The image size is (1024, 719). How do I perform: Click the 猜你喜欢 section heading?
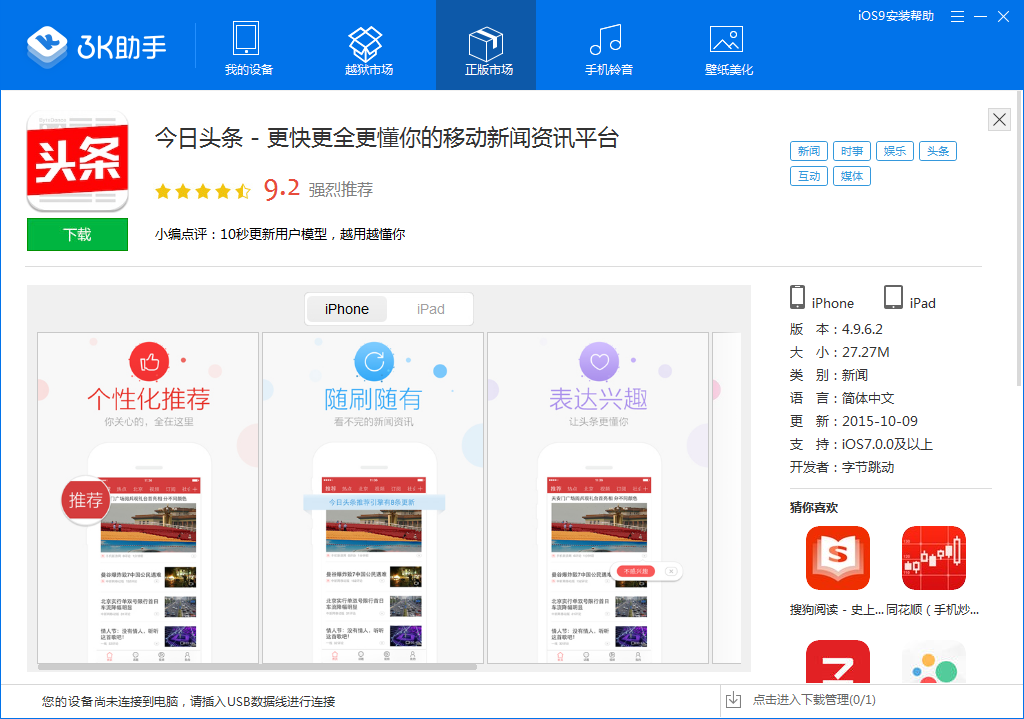tap(814, 507)
